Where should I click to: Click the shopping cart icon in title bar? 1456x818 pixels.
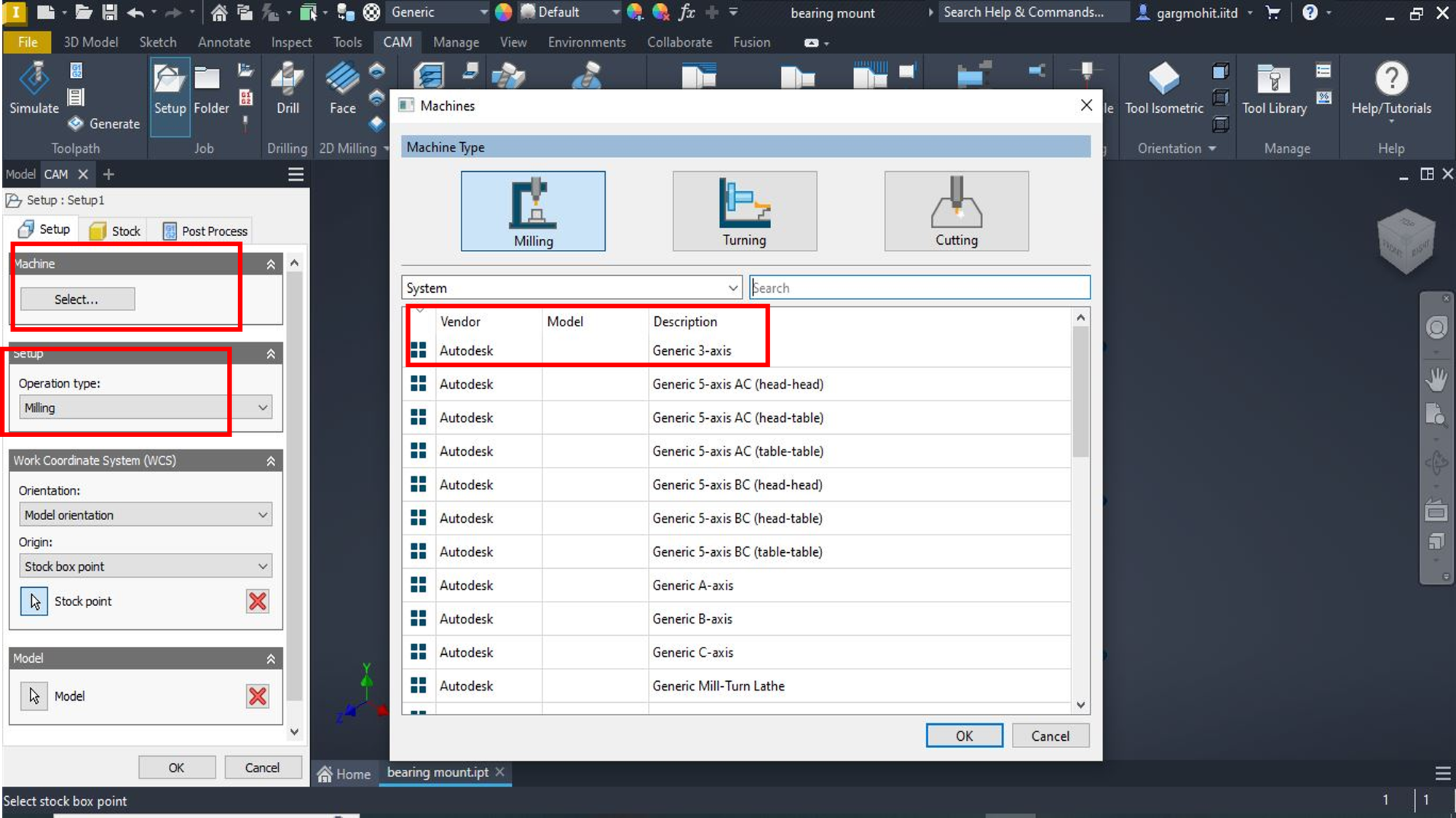click(x=1273, y=12)
